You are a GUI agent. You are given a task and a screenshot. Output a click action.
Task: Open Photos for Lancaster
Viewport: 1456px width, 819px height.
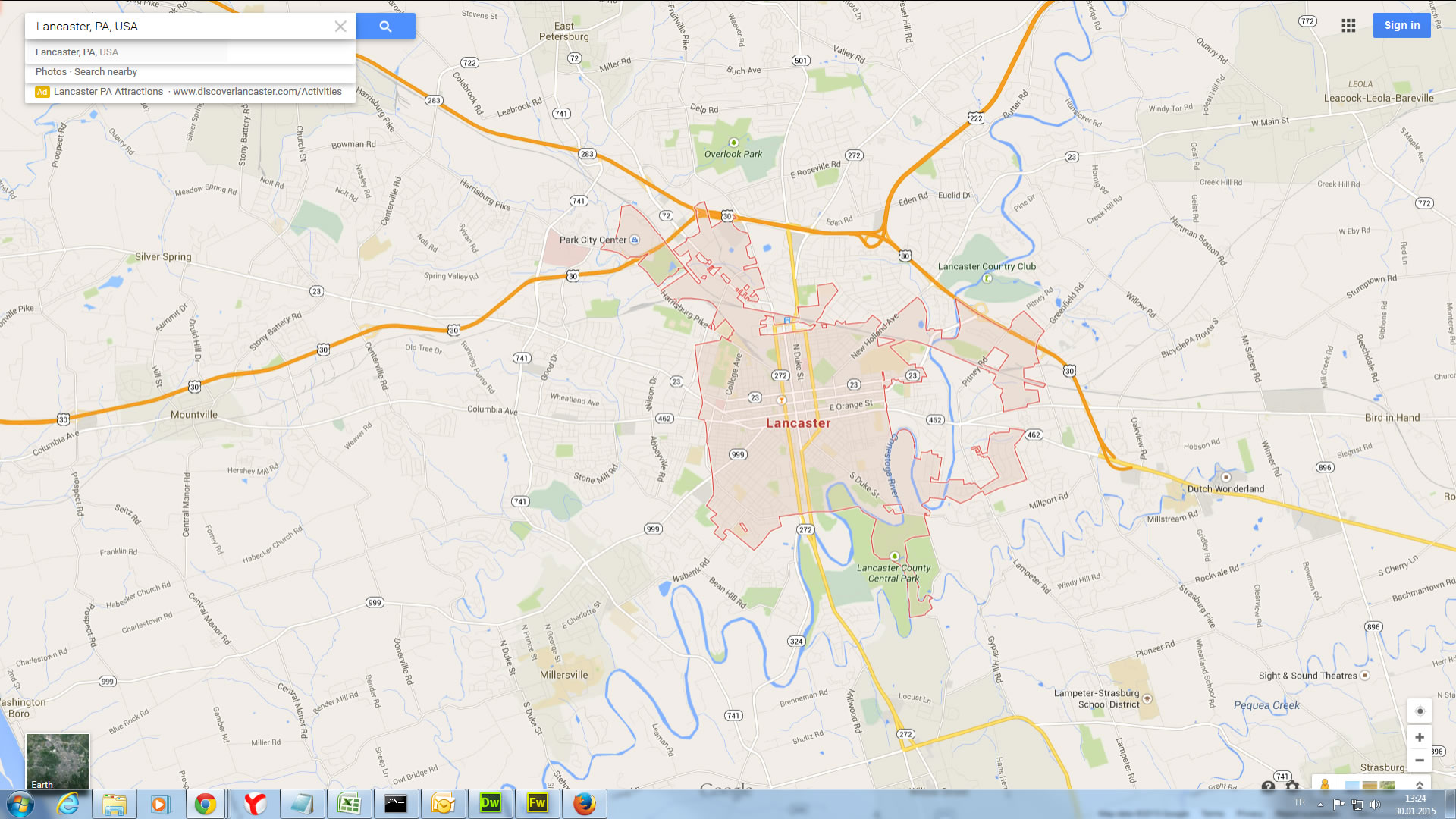pyautogui.click(x=51, y=72)
